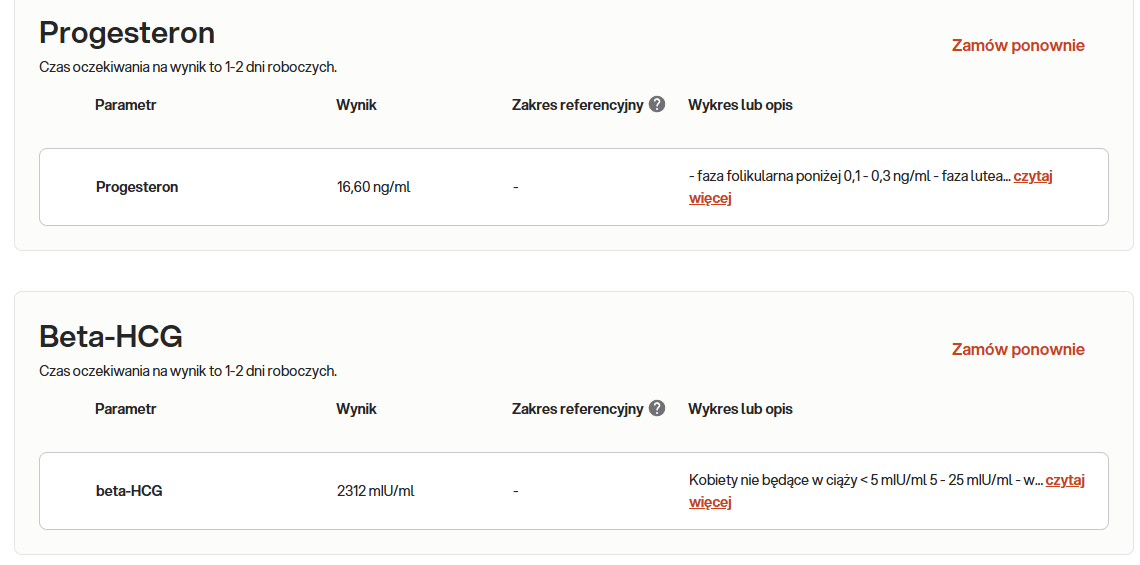Reorder the Beta-HCG test via Zamów ponownie
The width and height of the screenshot is (1140, 565).
[x=1017, y=349]
